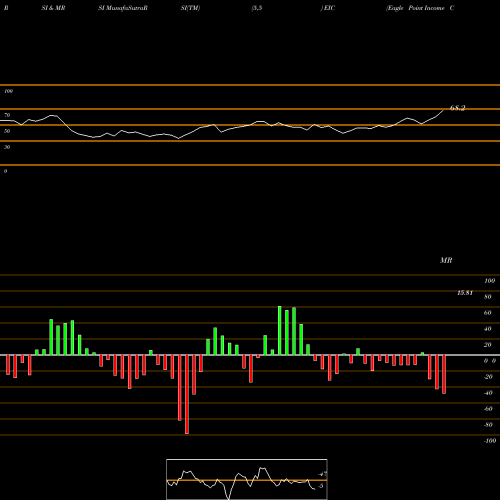Click the tallest green bar in MR chart
Image resolution: width=500 pixels, height=500 pixels.
coord(280,330)
